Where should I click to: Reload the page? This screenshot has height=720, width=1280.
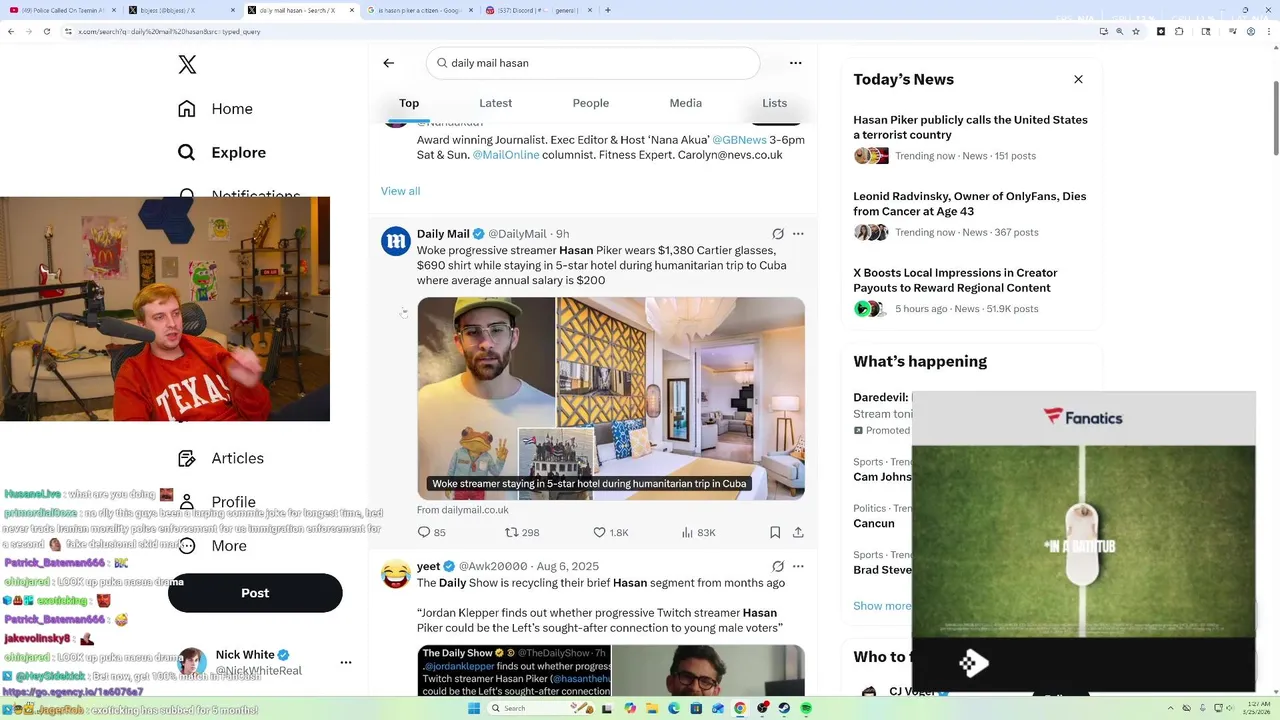[46, 31]
